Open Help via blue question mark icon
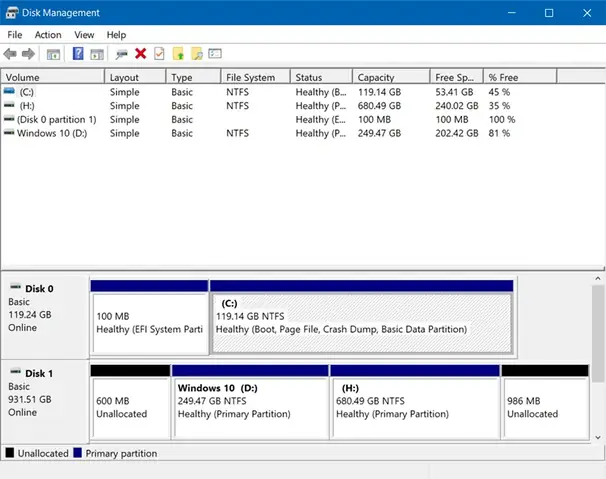The height and width of the screenshot is (479, 606). pos(78,53)
